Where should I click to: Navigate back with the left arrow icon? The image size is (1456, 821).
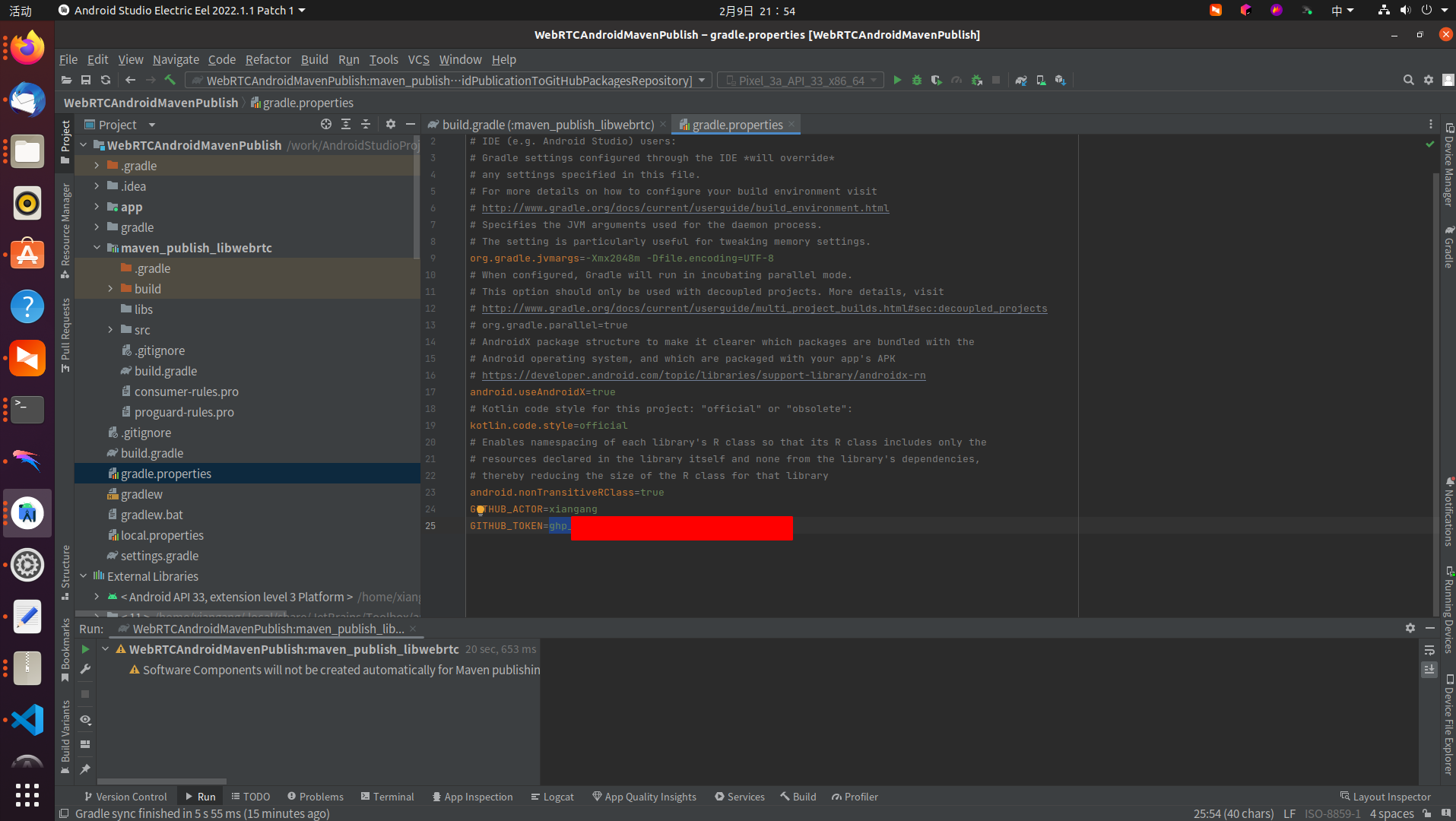click(x=131, y=81)
